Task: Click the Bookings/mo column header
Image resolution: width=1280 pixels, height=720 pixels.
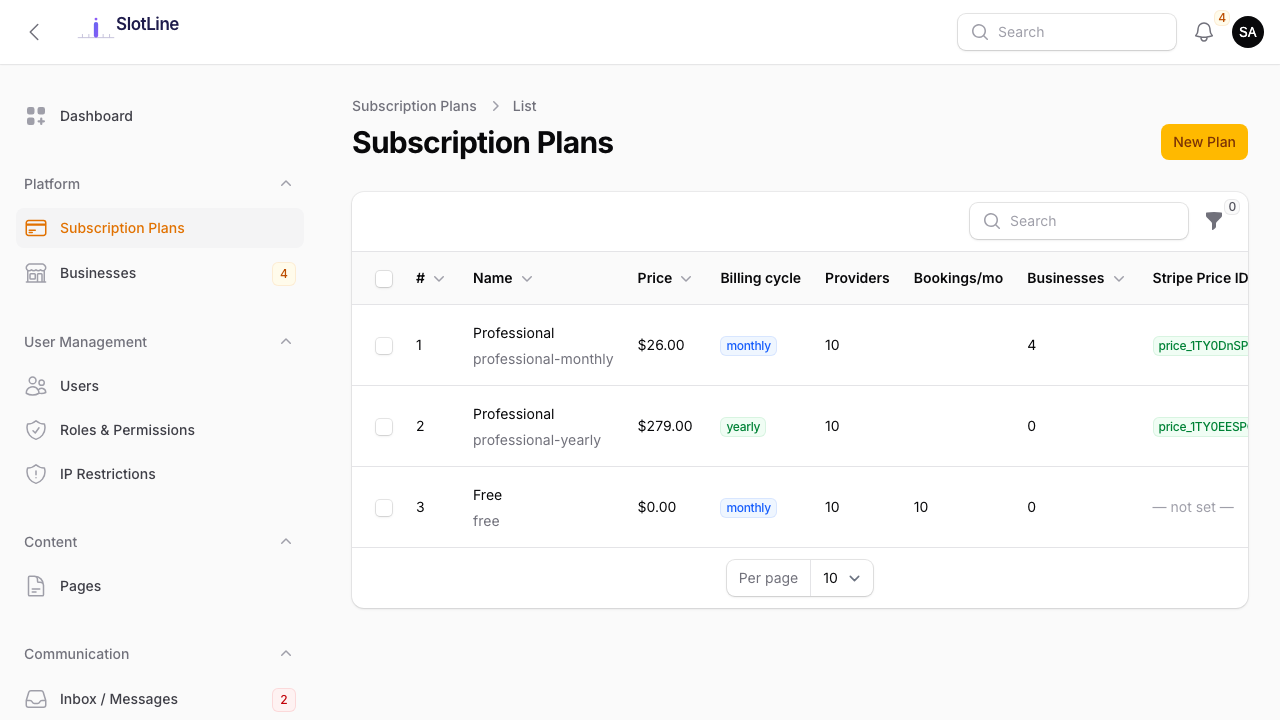Action: click(x=958, y=278)
